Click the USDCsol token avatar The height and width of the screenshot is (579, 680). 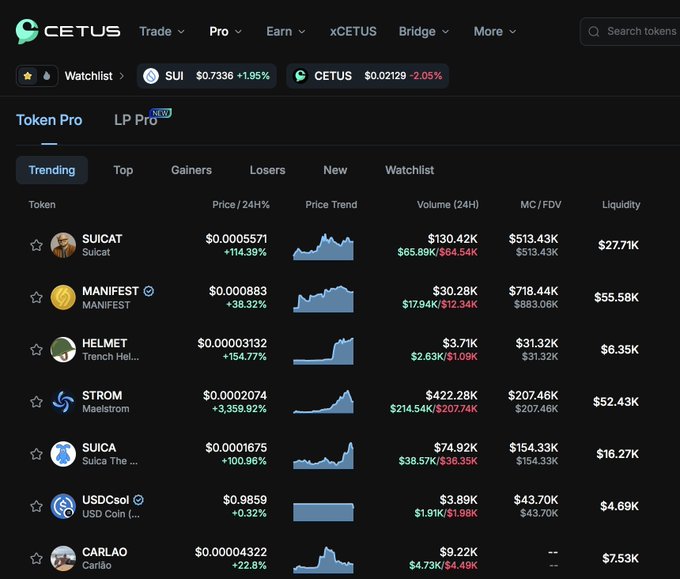pos(63,506)
